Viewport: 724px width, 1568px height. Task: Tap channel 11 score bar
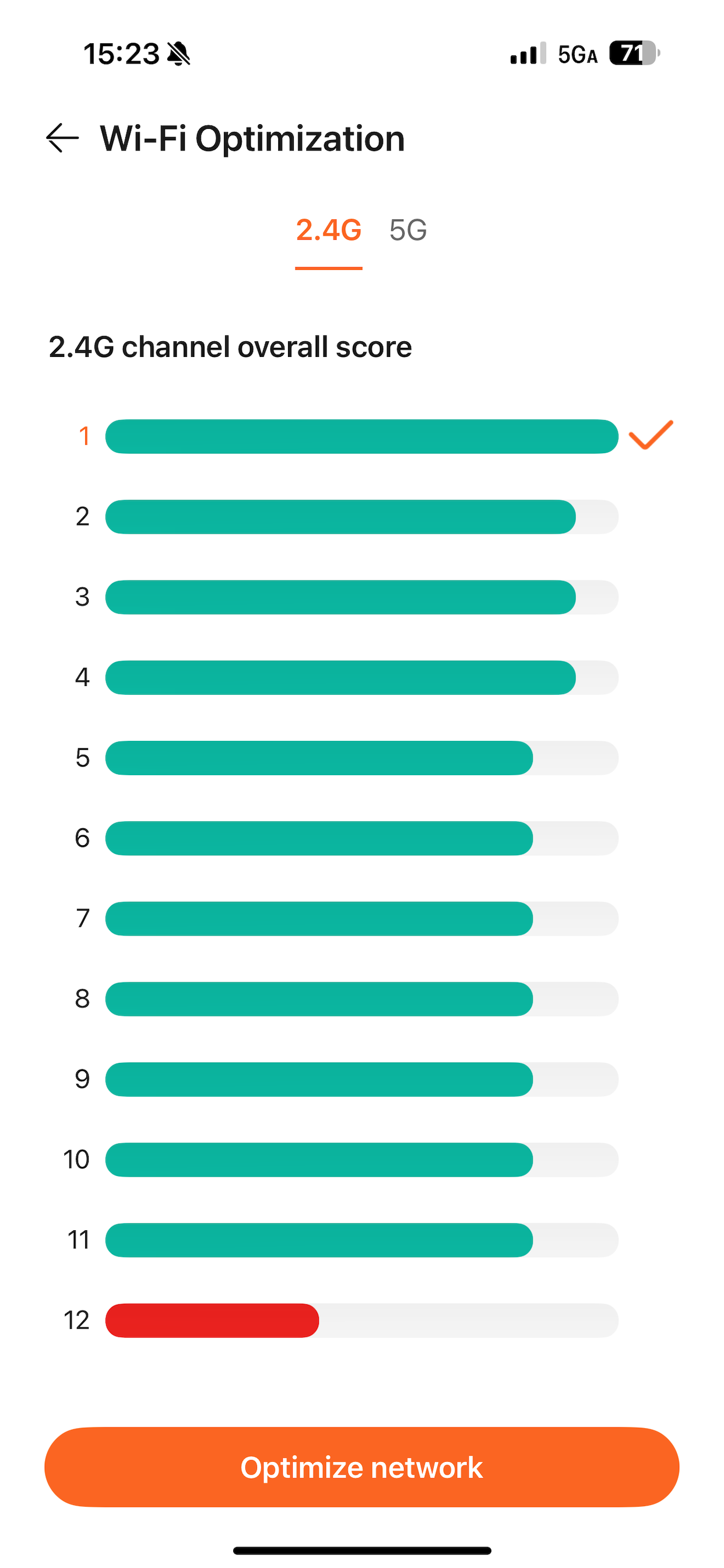(362, 1240)
